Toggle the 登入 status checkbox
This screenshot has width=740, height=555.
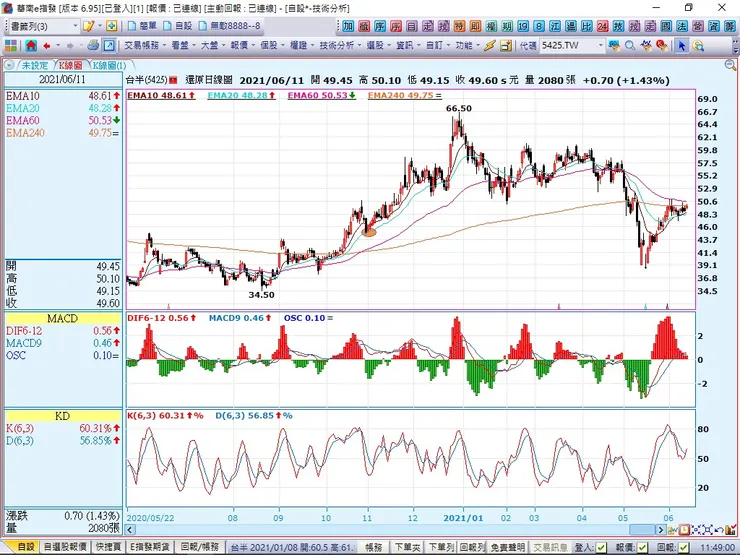pyautogui.click(x=601, y=547)
